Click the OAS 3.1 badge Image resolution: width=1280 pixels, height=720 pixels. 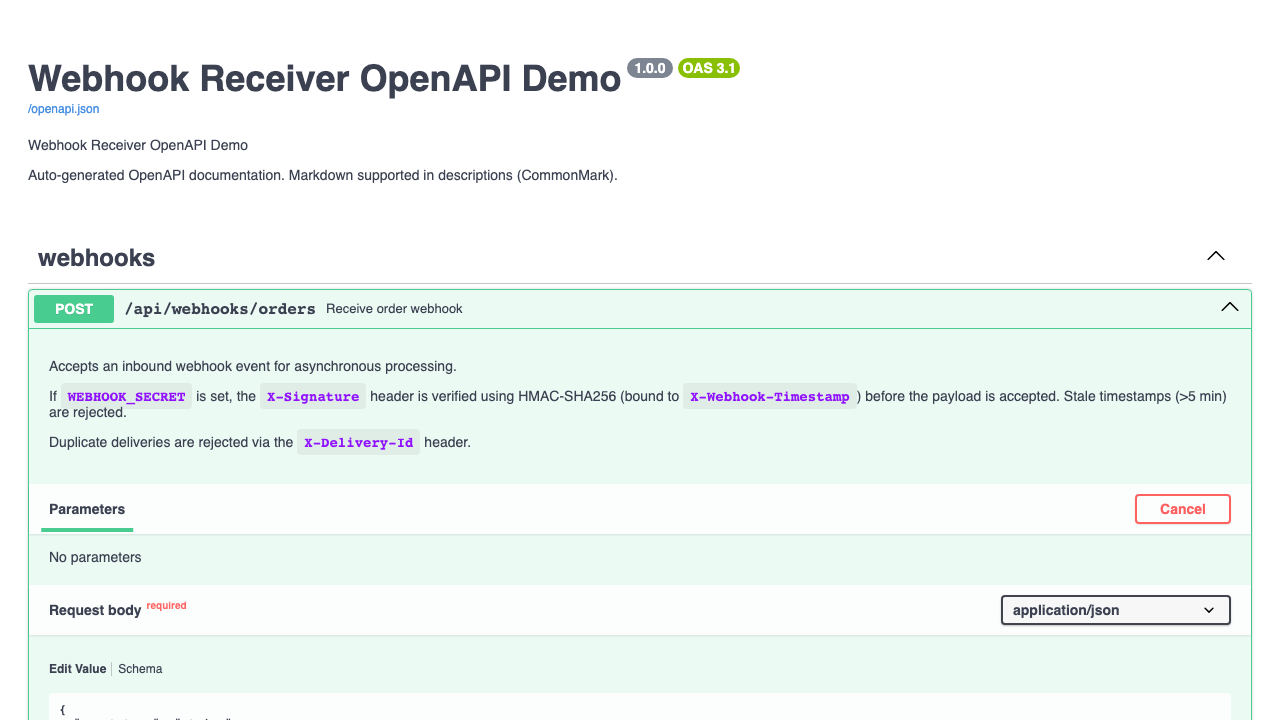[709, 68]
